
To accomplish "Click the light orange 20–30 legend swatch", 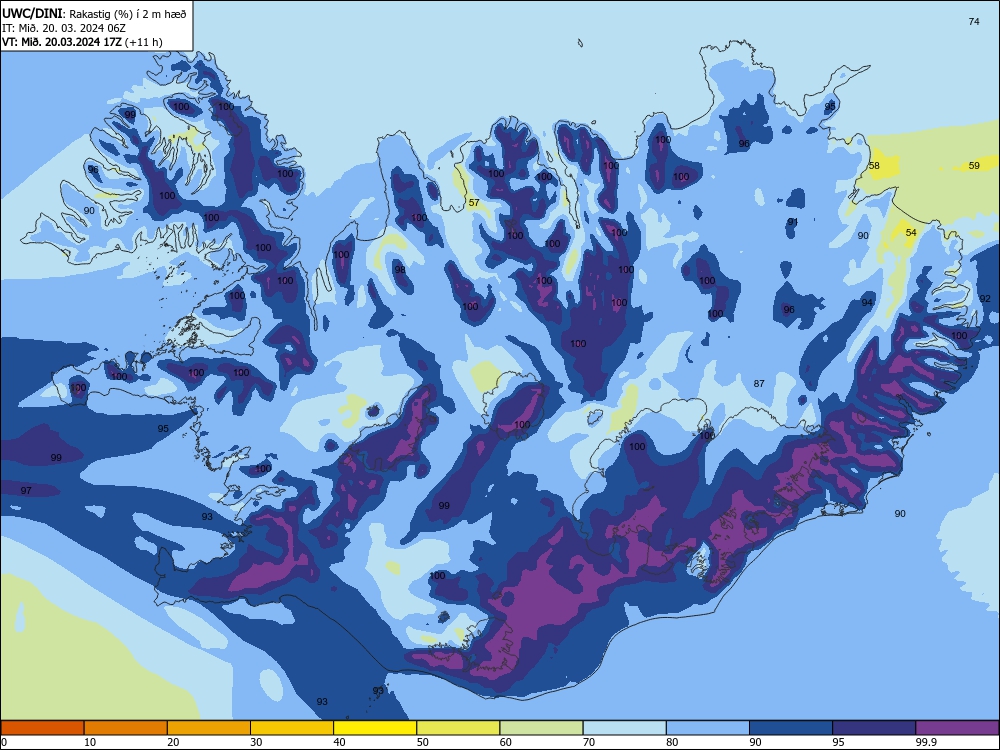I will tap(209, 728).
